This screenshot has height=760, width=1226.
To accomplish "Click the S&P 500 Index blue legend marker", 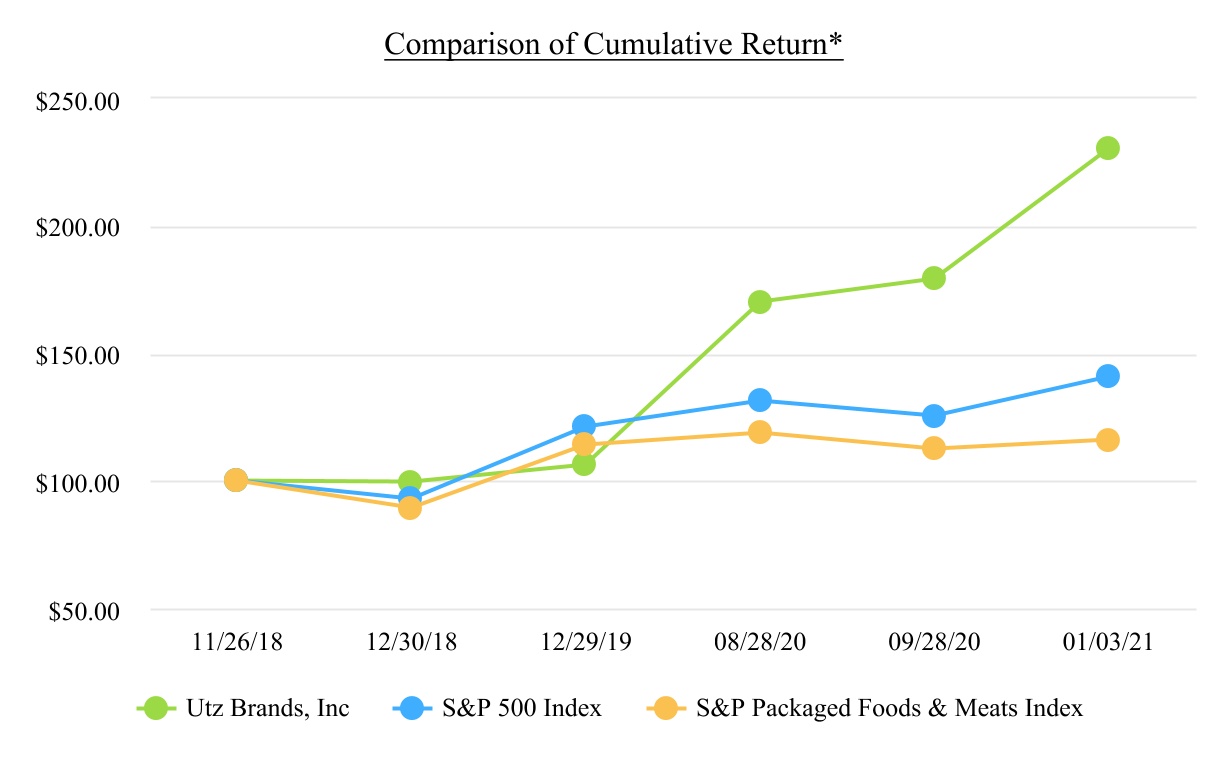I will [x=410, y=708].
